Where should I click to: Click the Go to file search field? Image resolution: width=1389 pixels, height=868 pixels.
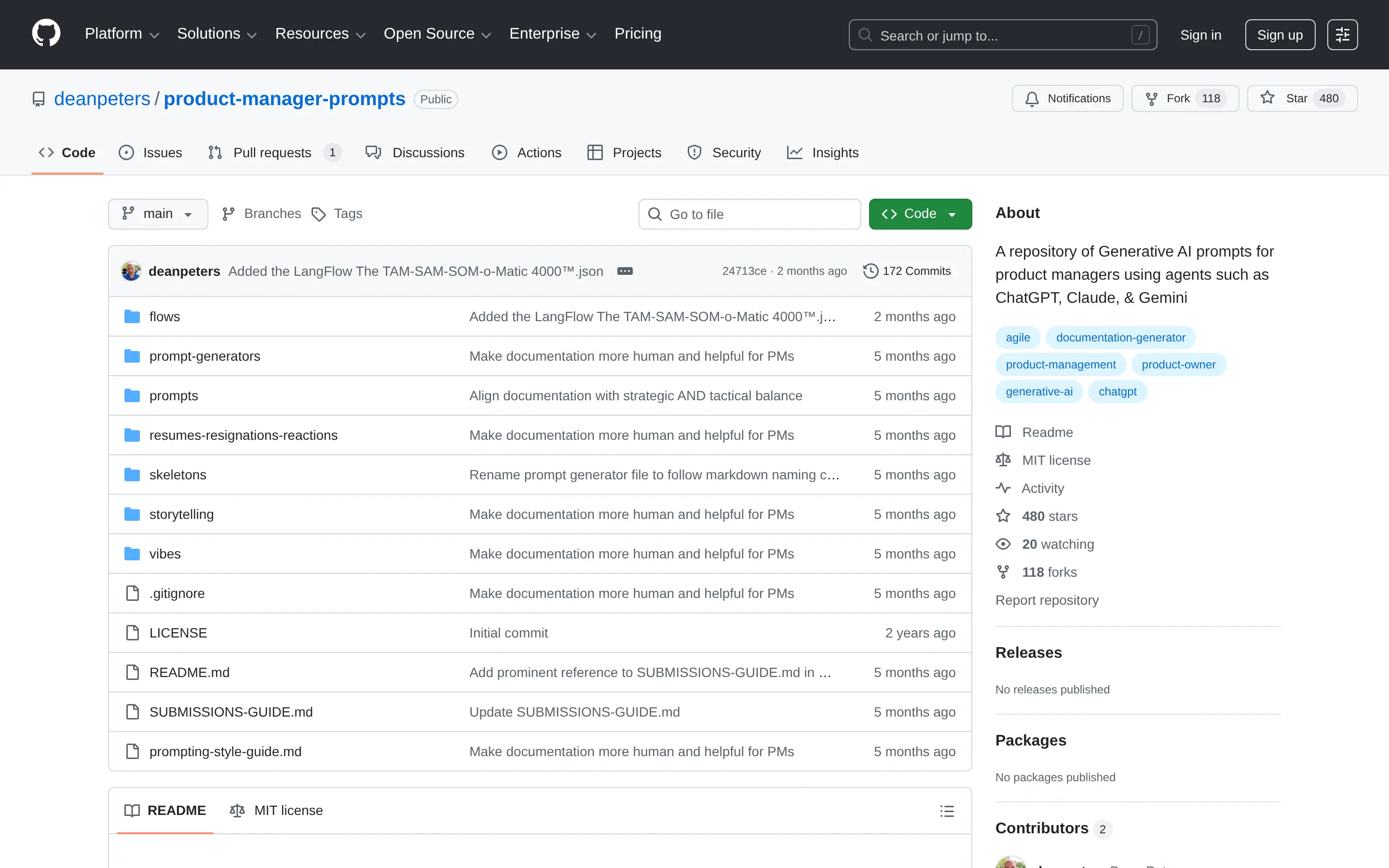tap(749, 214)
